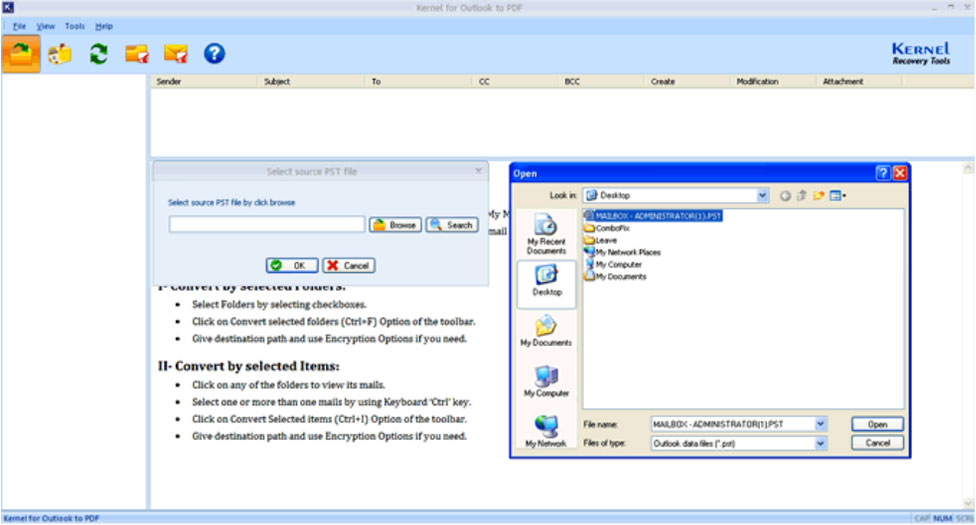976x525 pixels.
Task: Click the preview pane scroll-down arrow
Action: [968, 503]
